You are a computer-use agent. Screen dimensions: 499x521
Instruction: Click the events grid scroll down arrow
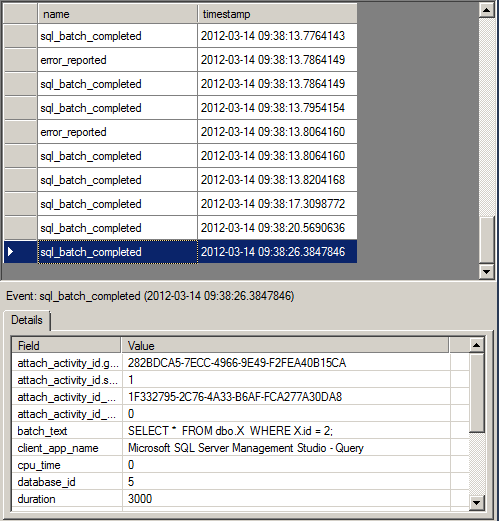point(486,272)
